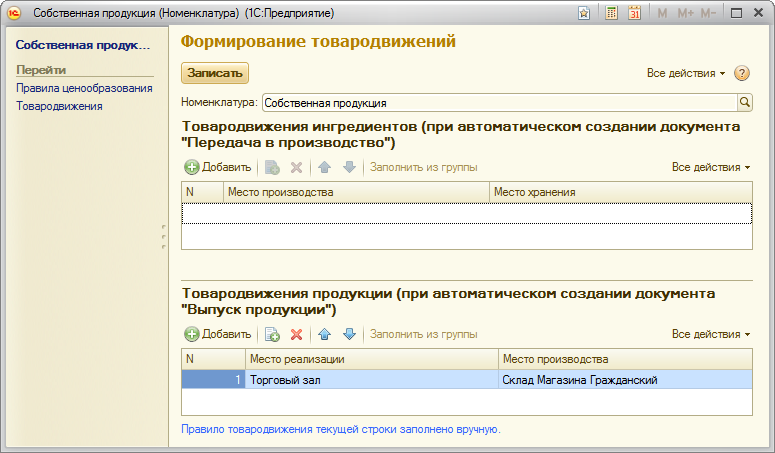This screenshot has width=775, height=453.
Task: Click Заполнить из группы in product section
Action: tap(424, 334)
